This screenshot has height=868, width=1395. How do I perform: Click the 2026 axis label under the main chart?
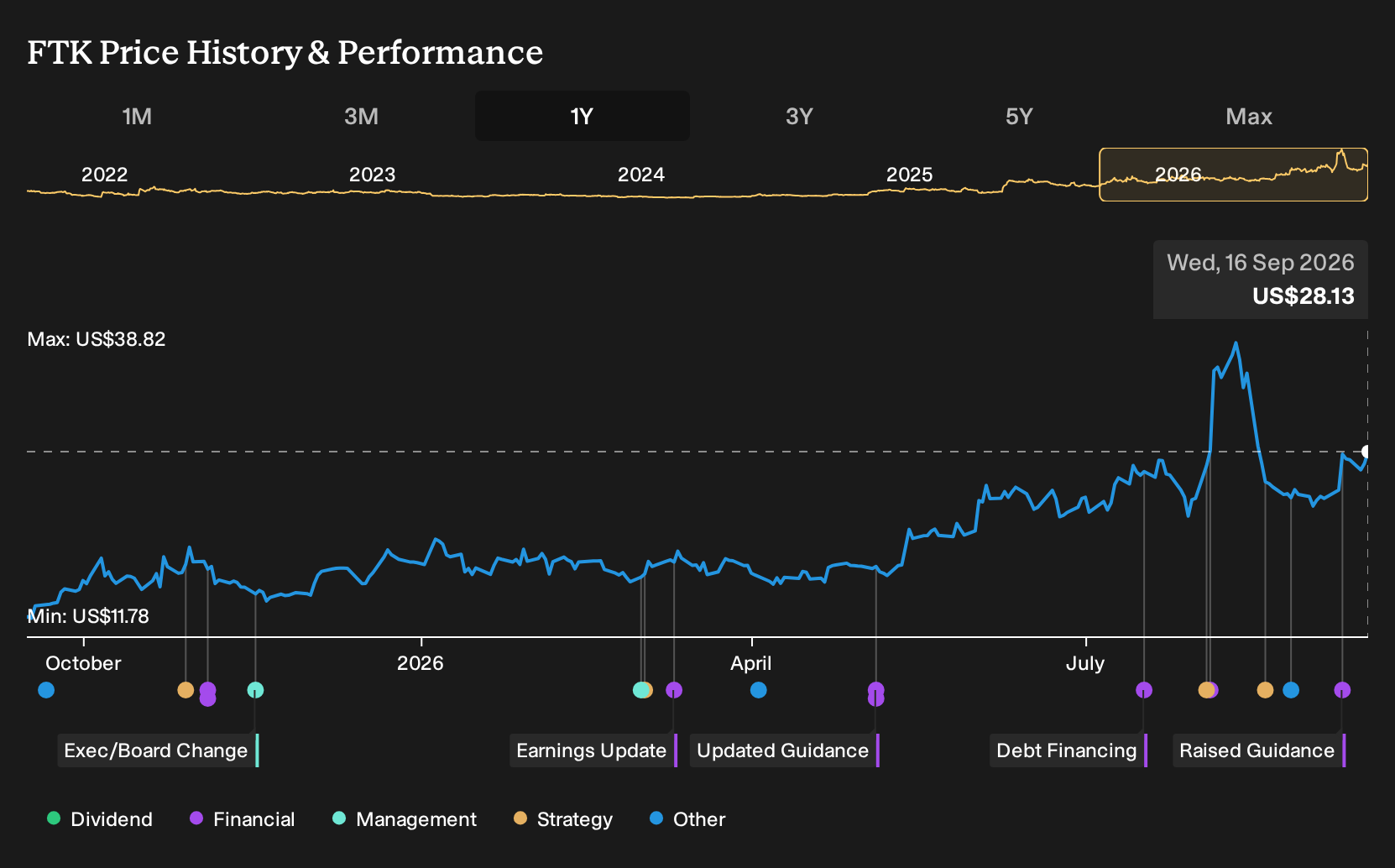(420, 663)
